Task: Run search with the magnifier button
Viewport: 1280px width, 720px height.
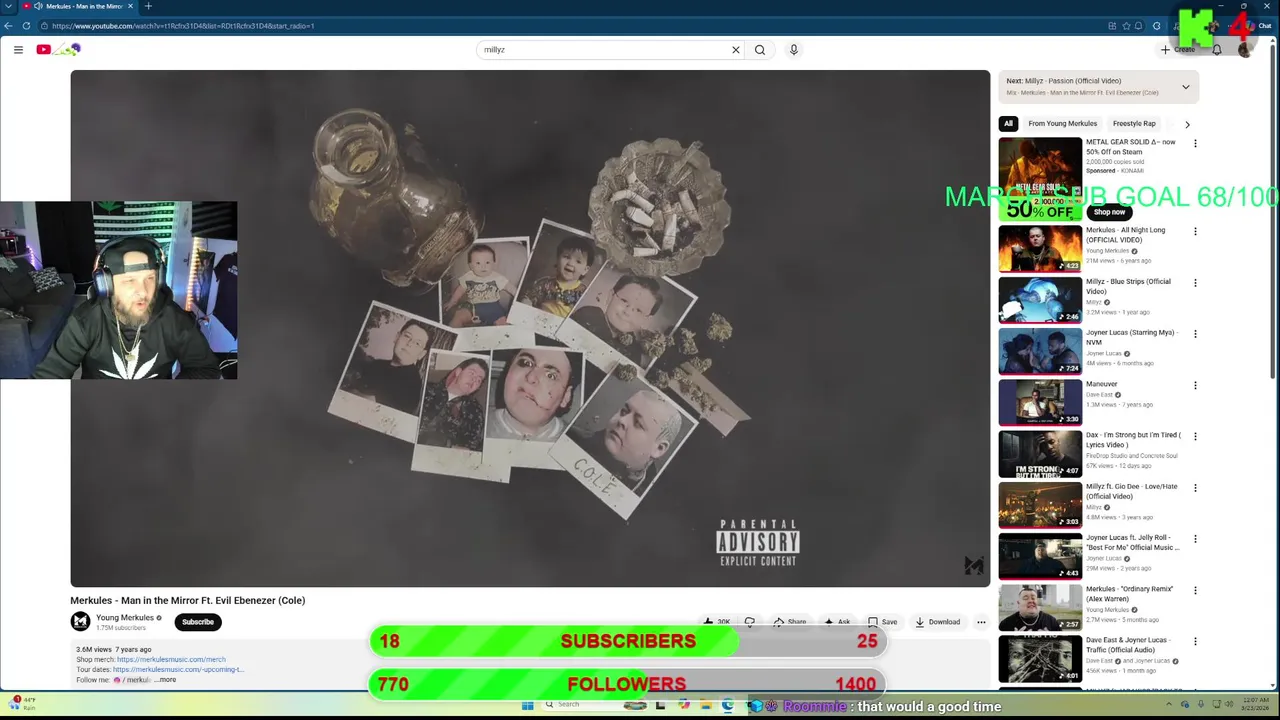Action: 760,49
